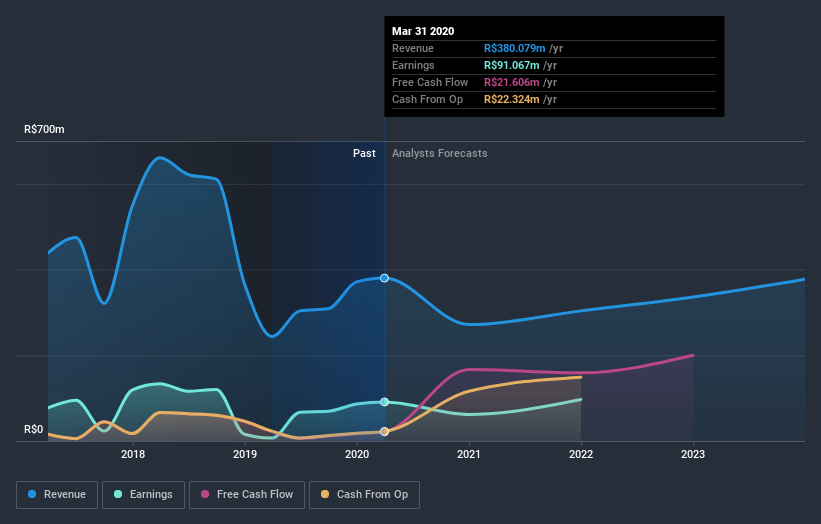Toggle the Free Cash Flow legend button

point(247,495)
